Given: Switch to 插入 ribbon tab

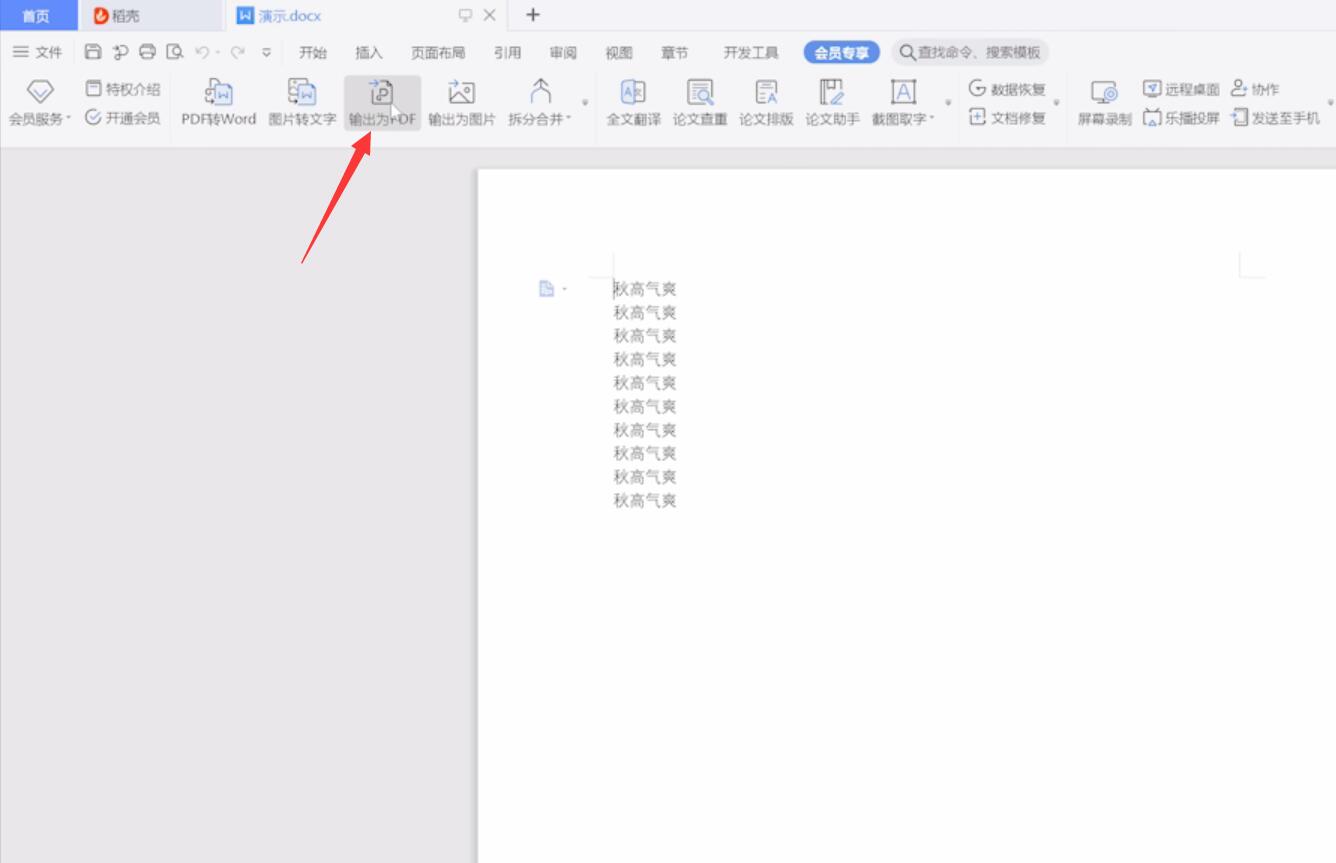Looking at the screenshot, I should [x=369, y=52].
